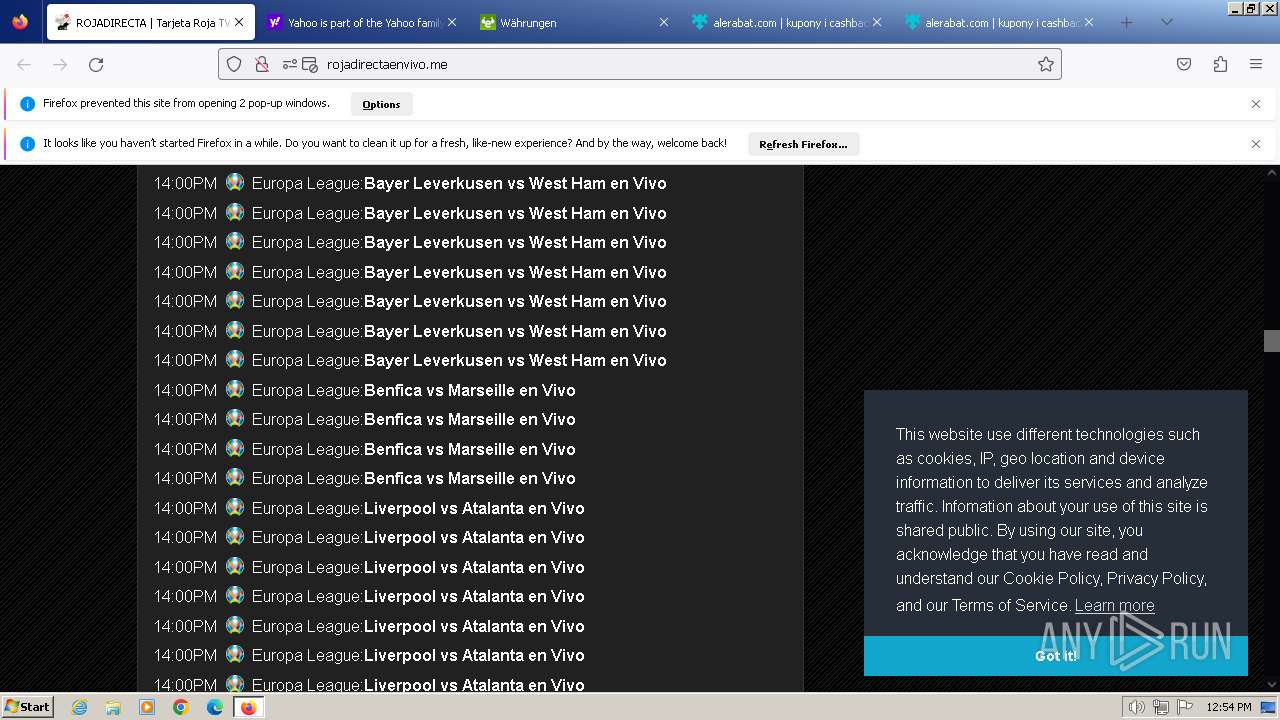This screenshot has height=720, width=1280.
Task: Close the Yahoo tab
Action: coord(452,22)
